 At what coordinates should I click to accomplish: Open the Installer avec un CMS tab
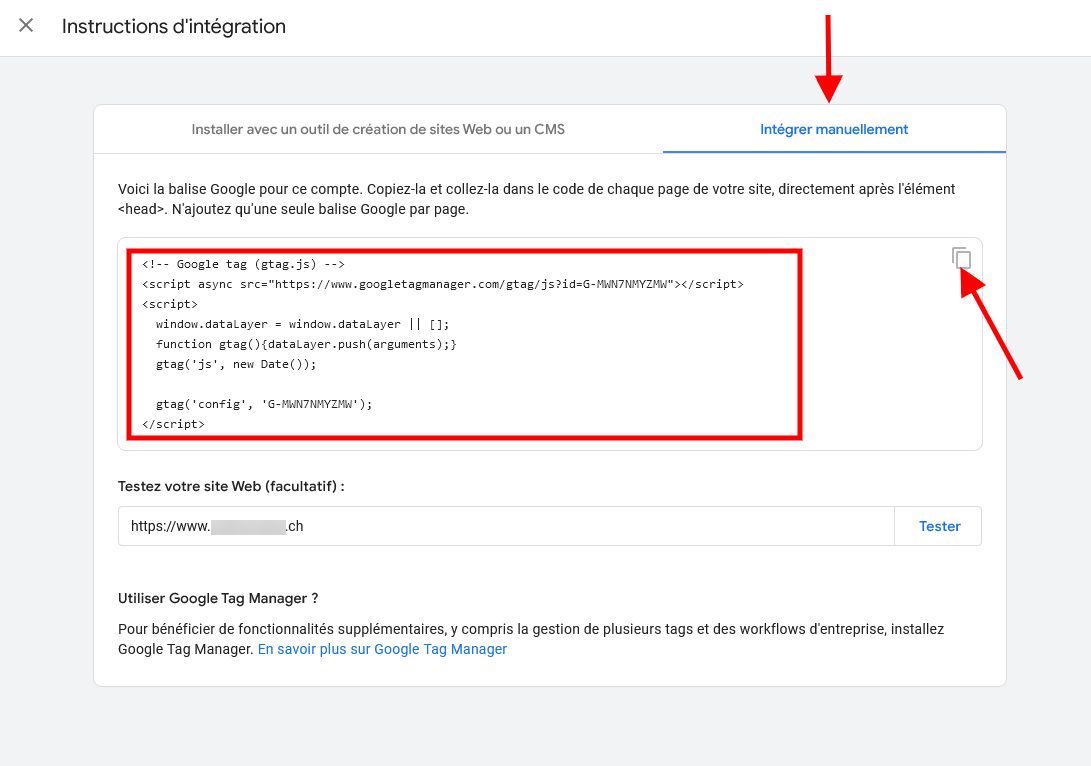[x=378, y=129]
